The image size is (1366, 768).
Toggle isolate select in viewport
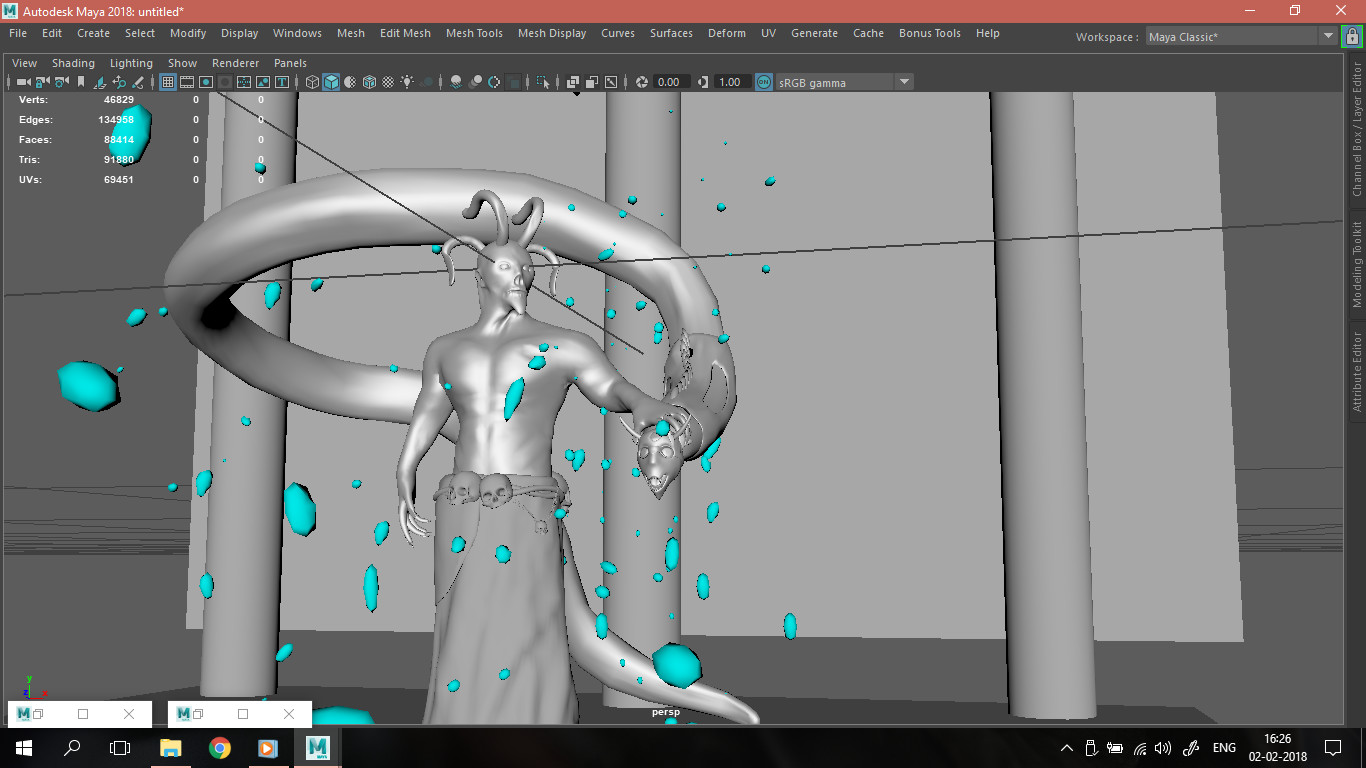pyautogui.click(x=543, y=82)
